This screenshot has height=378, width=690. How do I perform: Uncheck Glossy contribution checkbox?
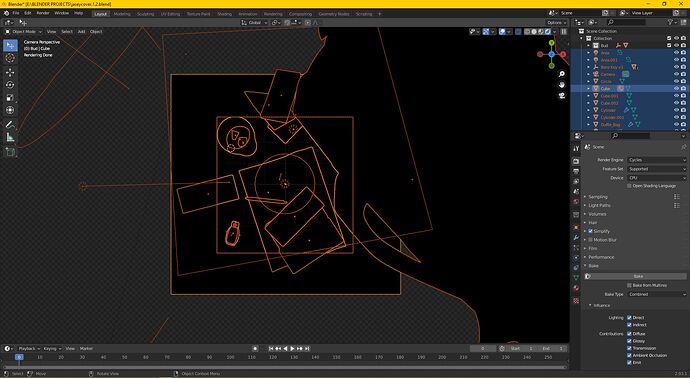tap(629, 341)
